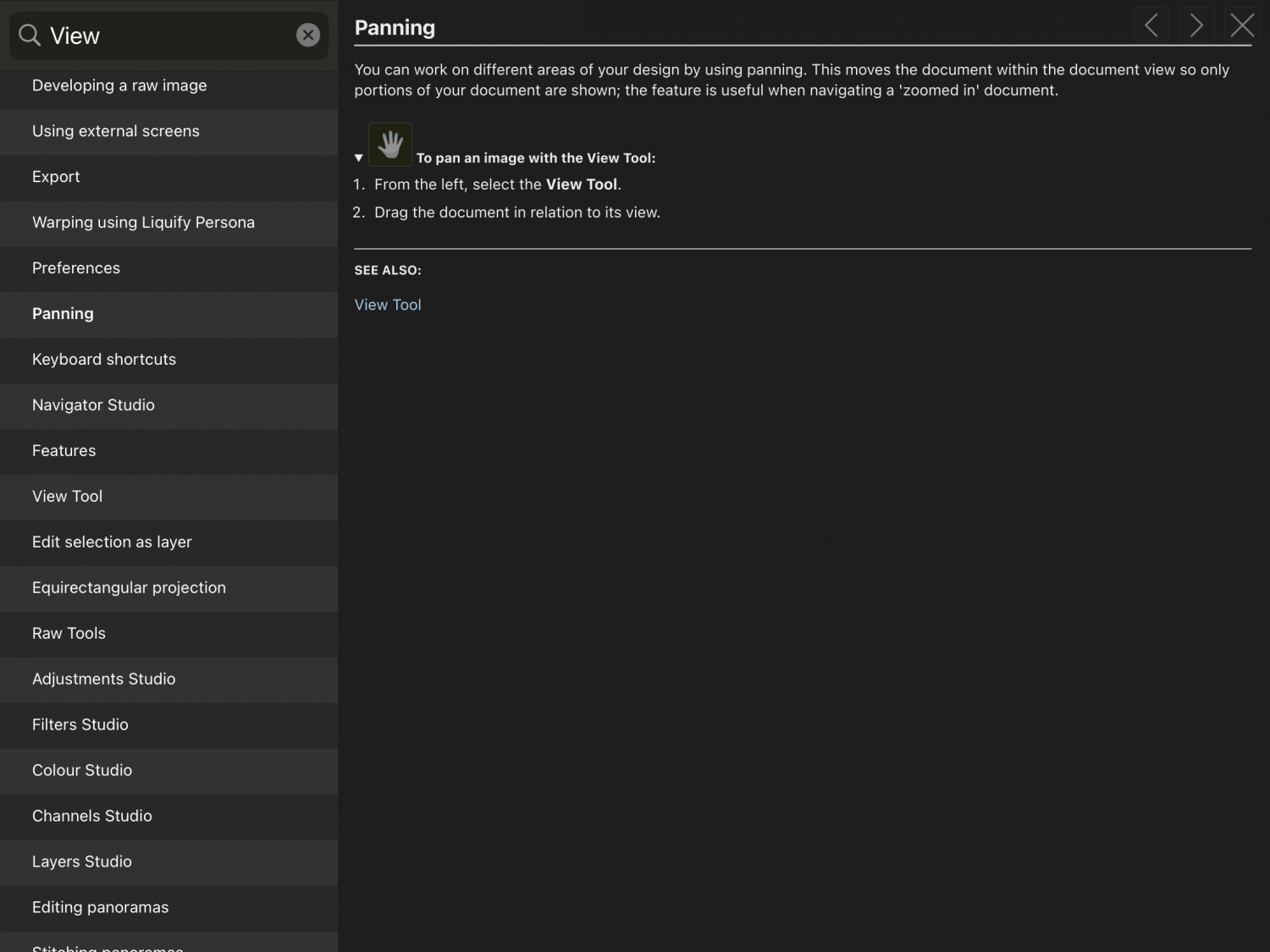Select View Tool in results list
The image size is (1270, 952).
[67, 497]
